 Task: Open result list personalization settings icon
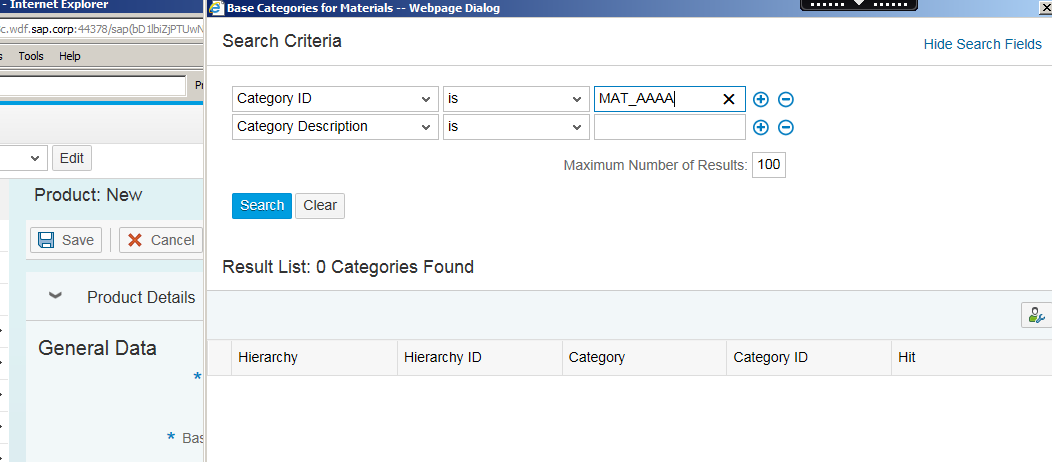[x=1034, y=315]
